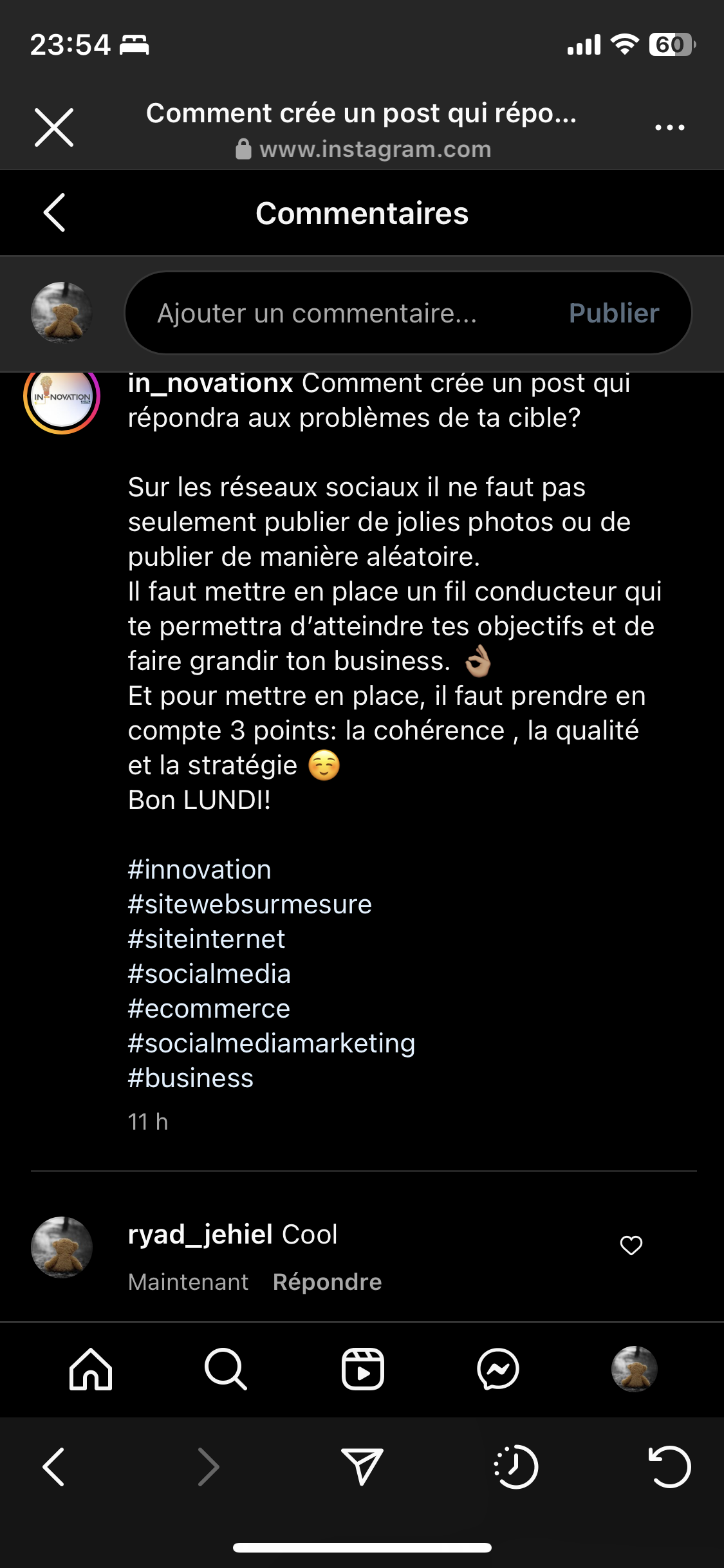Open in_novationx profile picture story
The height and width of the screenshot is (1568, 724).
(62, 398)
